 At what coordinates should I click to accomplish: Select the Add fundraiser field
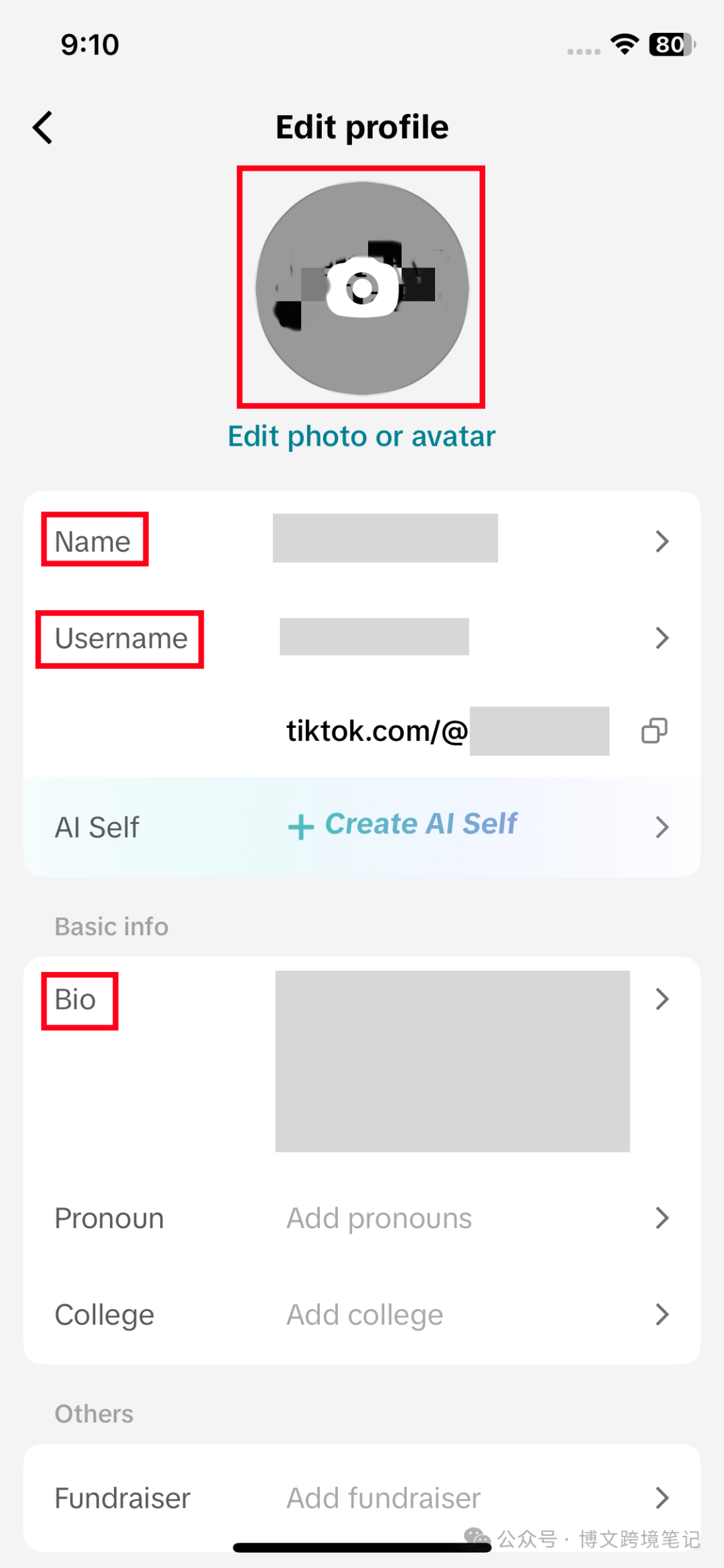[x=384, y=1498]
